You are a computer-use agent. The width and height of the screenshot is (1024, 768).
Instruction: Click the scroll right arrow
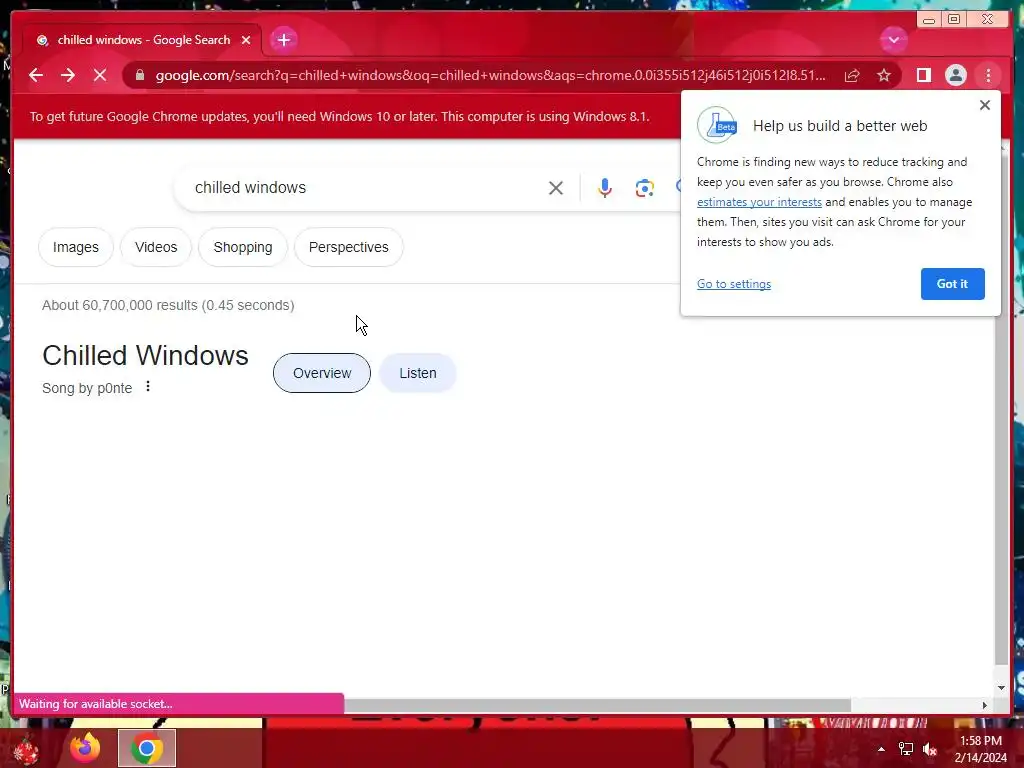coord(984,705)
